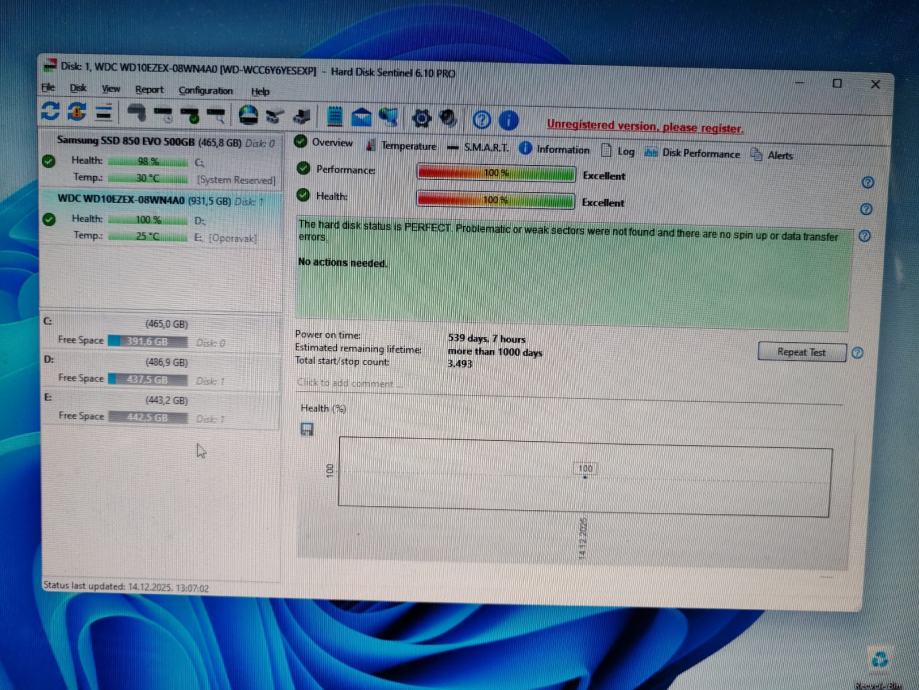Click the E: [Oporavak] partition label
919x690 pixels.
pyautogui.click(x=226, y=238)
